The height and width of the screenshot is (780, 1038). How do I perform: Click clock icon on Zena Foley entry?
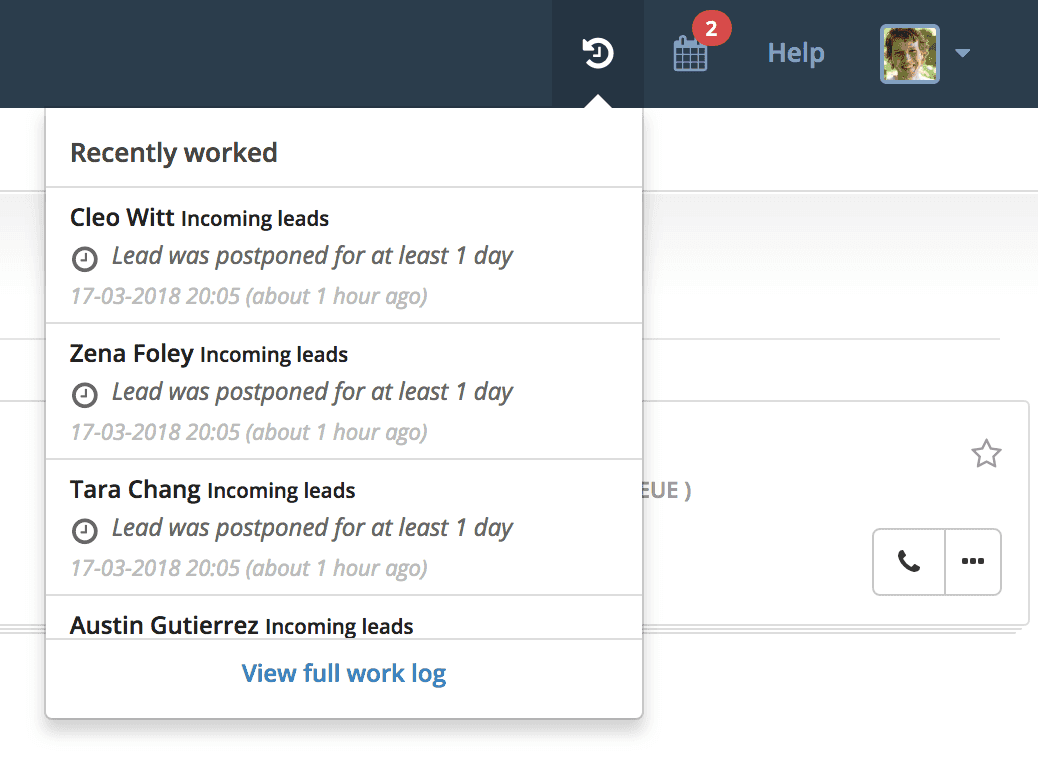pos(85,395)
